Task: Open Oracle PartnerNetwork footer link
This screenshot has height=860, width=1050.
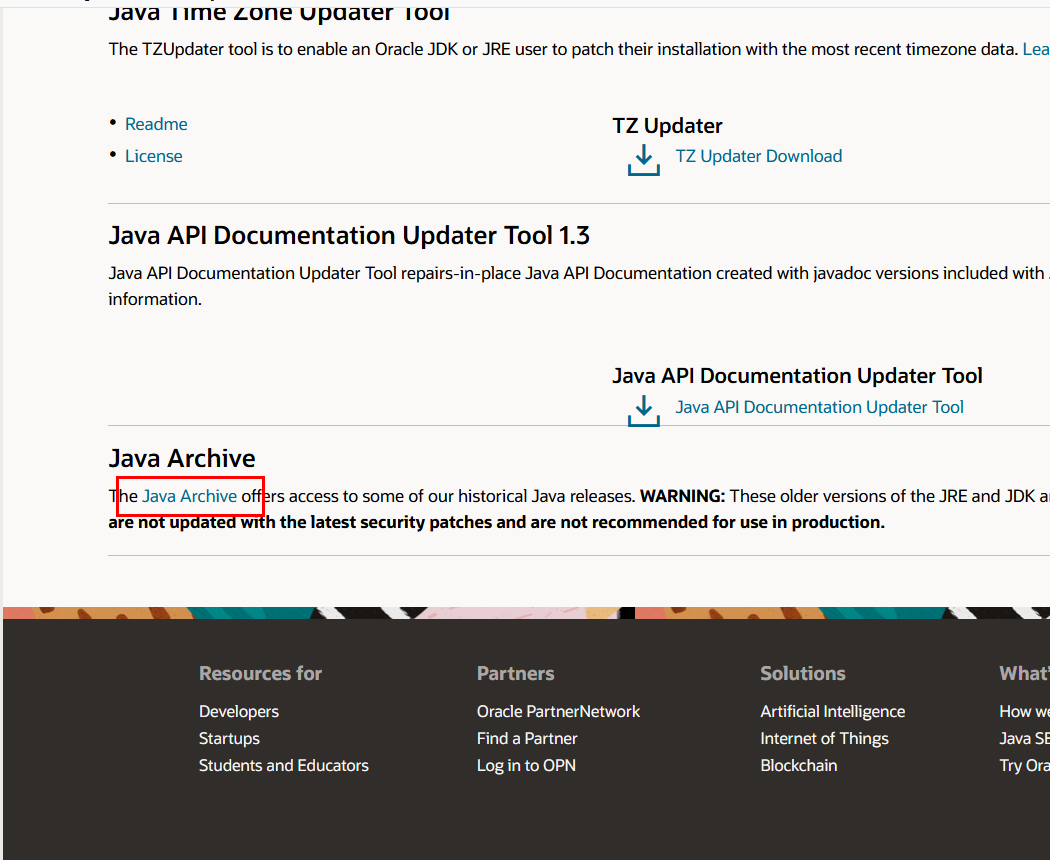Action: coord(558,711)
